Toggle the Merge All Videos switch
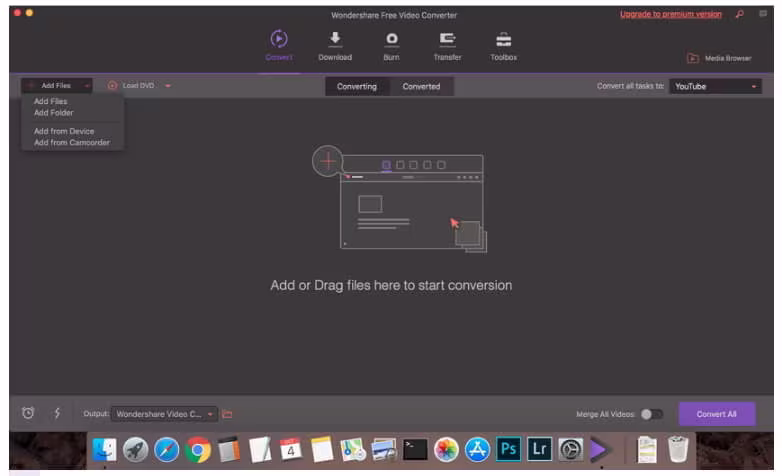The image size is (782, 476). click(x=652, y=414)
